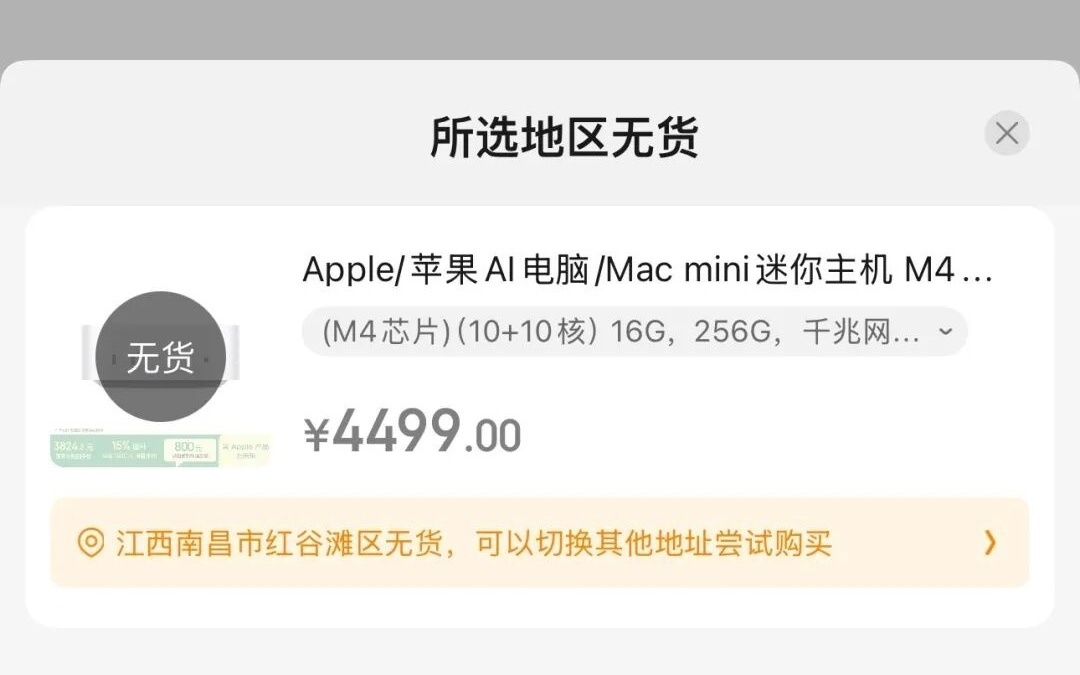This screenshot has height=675, width=1080.
Task: Tap the 800元 coupon promo tag
Action: [189, 450]
